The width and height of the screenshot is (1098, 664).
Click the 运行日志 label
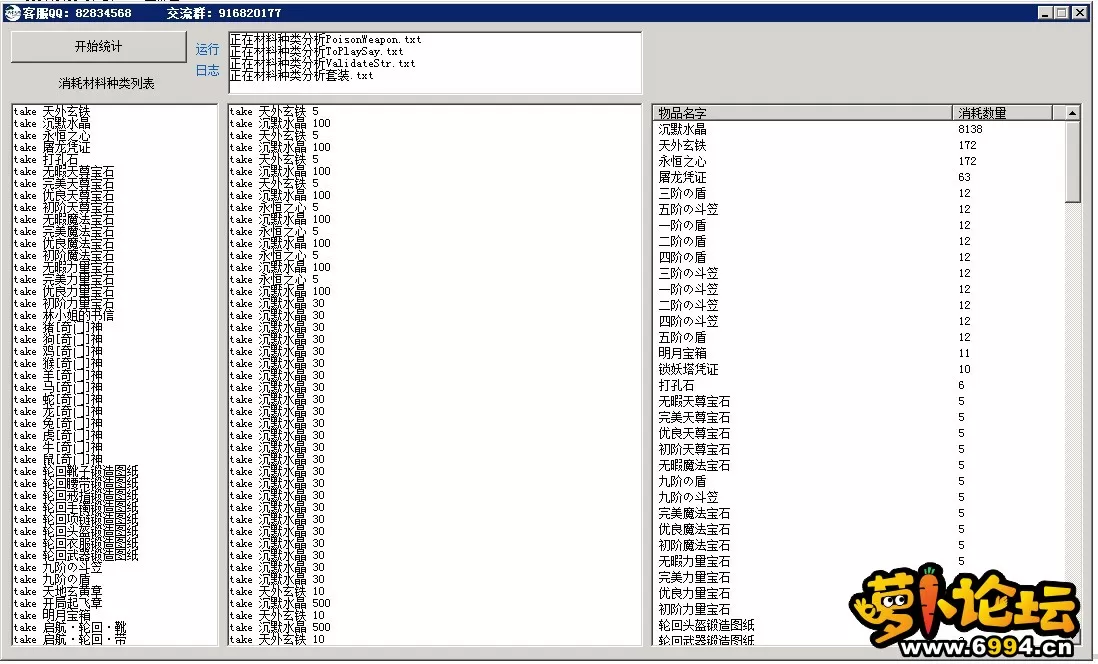click(x=207, y=60)
